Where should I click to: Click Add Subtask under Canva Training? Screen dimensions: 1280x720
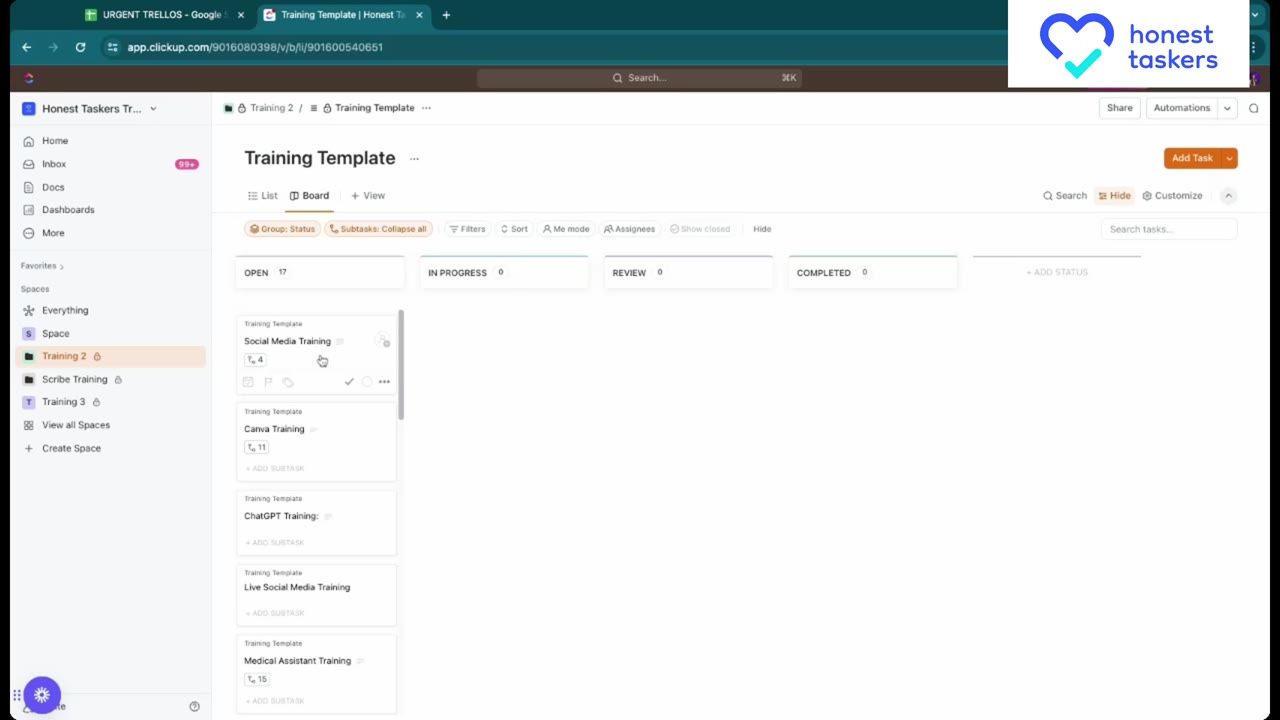point(275,468)
